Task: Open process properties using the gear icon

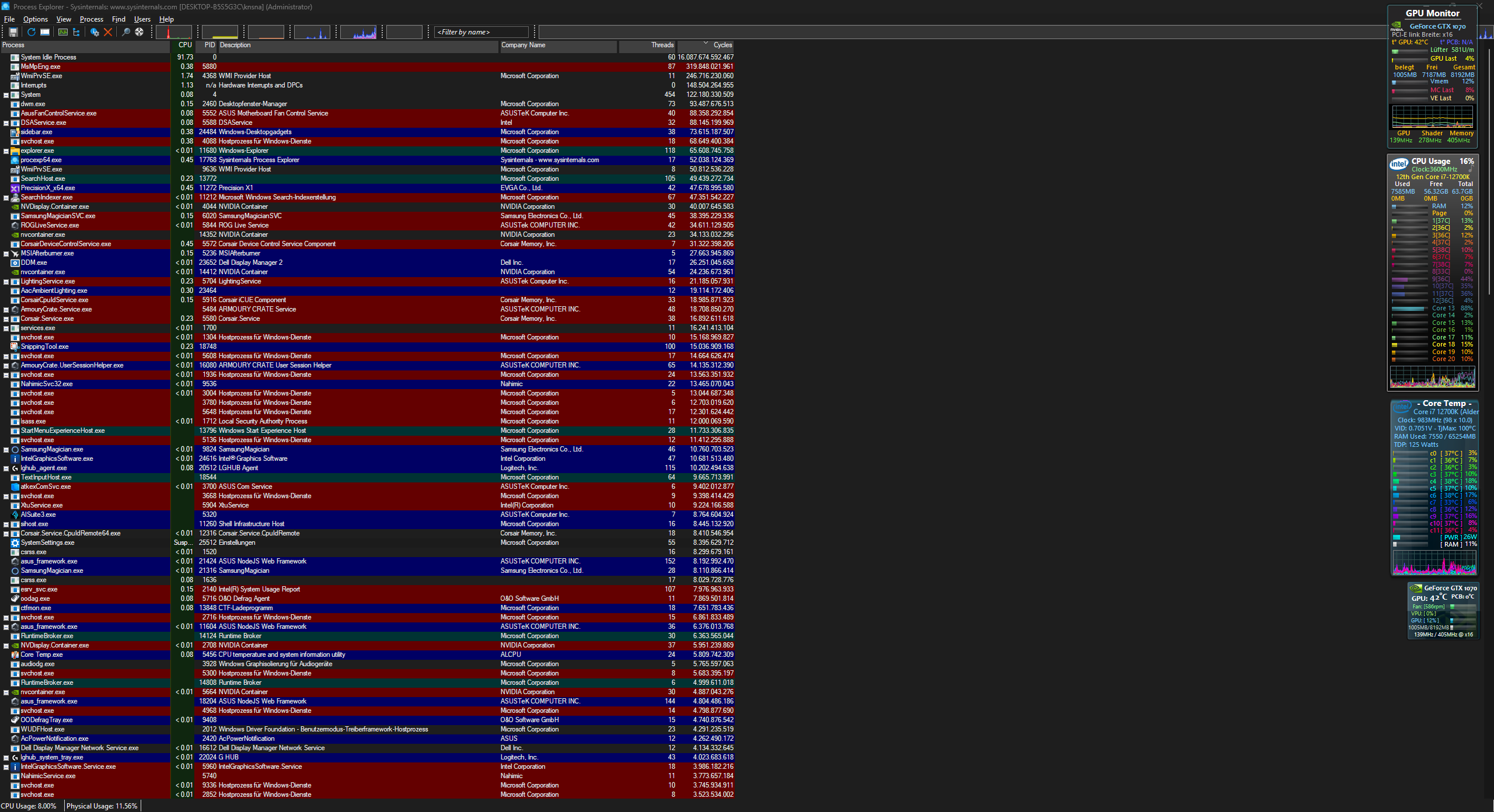Action: tap(93, 32)
